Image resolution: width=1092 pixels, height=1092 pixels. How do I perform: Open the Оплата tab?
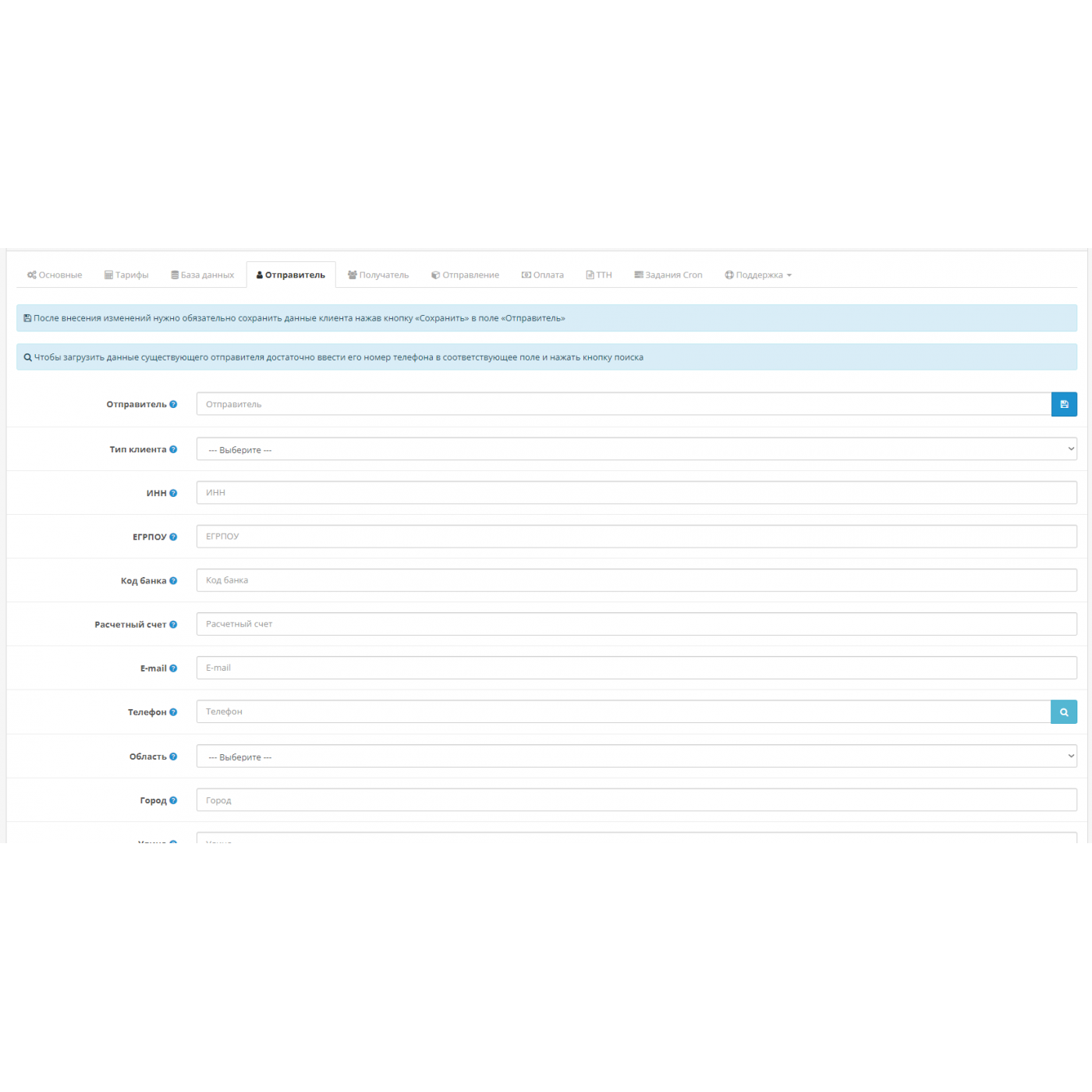[x=543, y=275]
